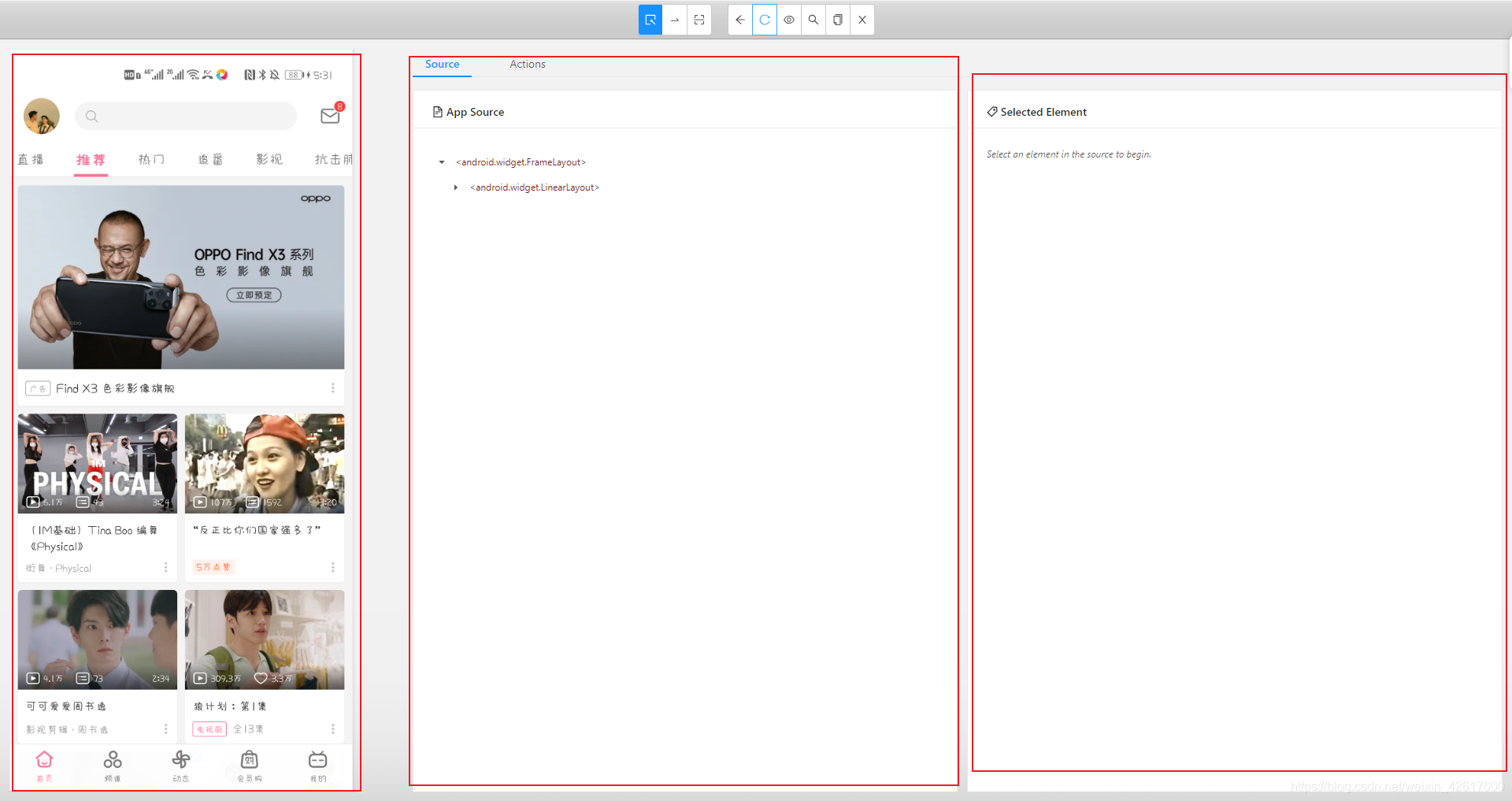
Task: Select the 热门 tab in the phone app
Action: [151, 160]
